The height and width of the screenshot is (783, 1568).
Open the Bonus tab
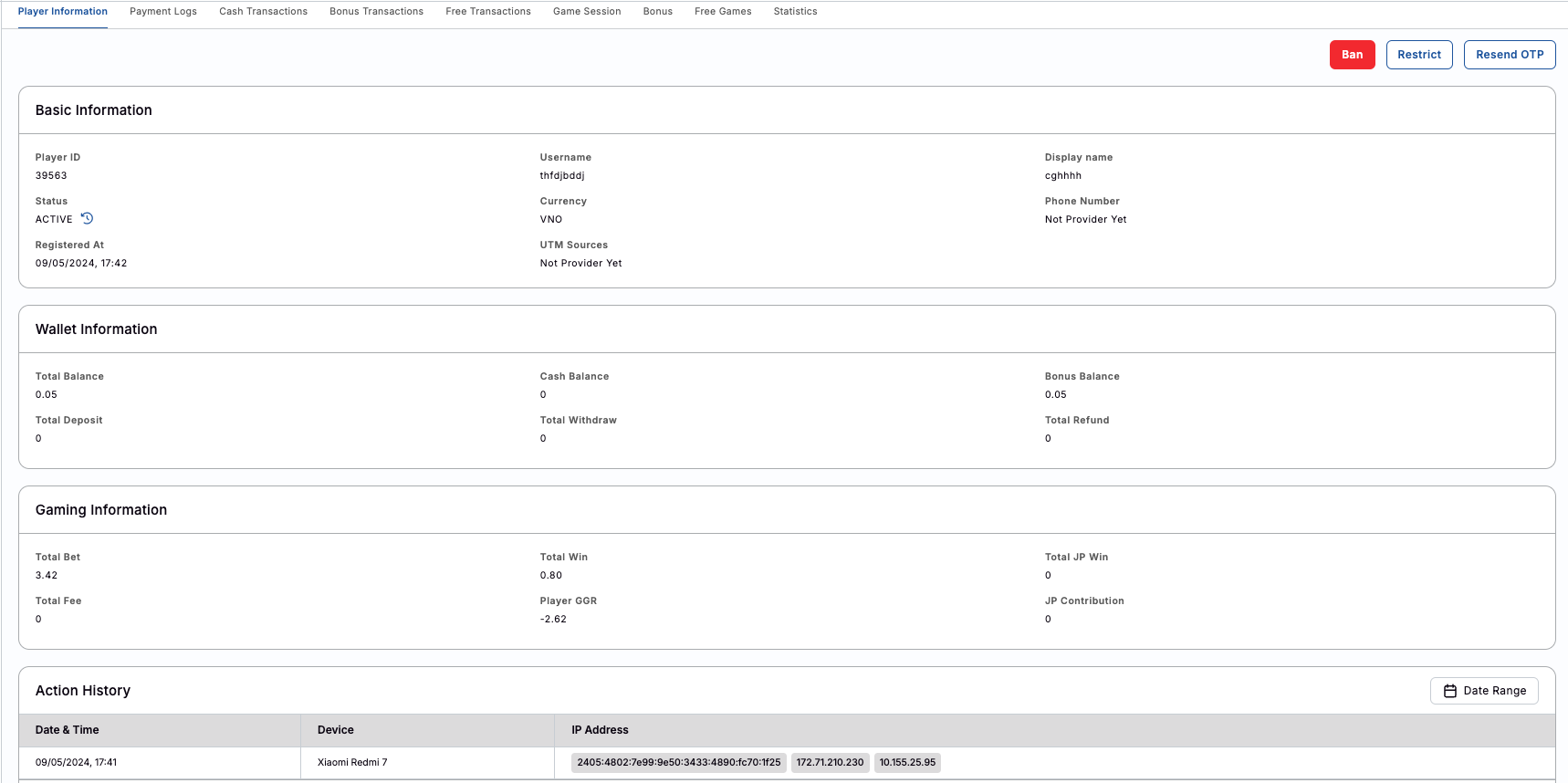pyautogui.click(x=657, y=12)
